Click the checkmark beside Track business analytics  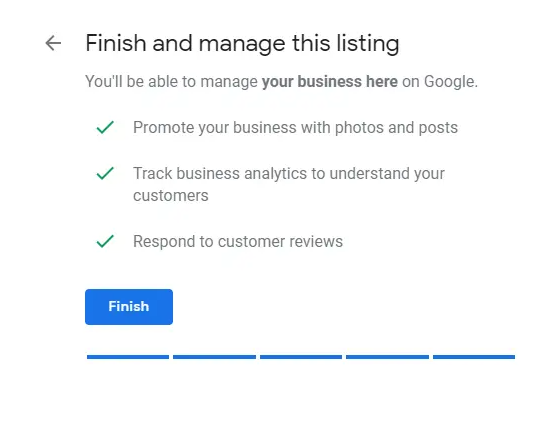(x=105, y=173)
